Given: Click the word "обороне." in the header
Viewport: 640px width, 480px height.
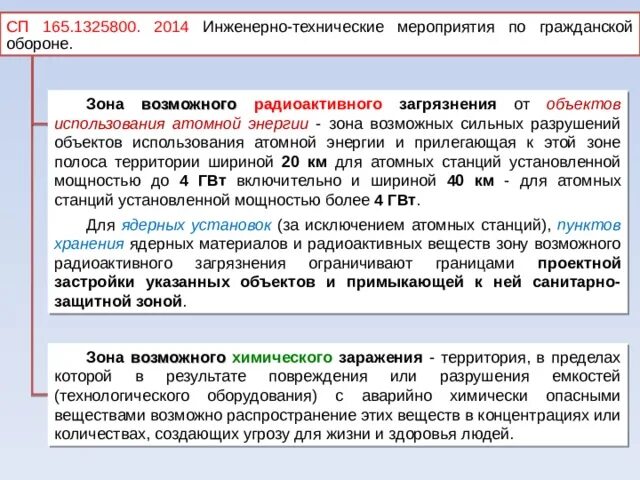Looking at the screenshot, I should pyautogui.click(x=40, y=44).
